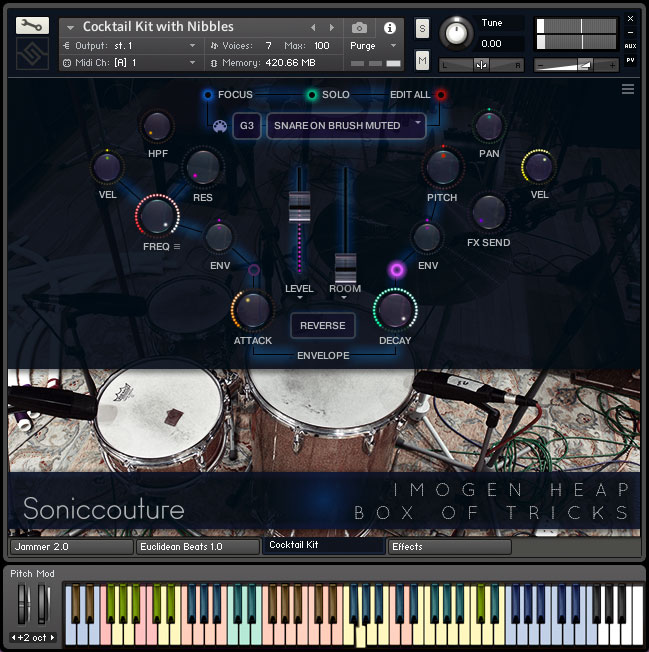Viewport: 649px width, 652px height.
Task: Open the Purge dropdown menu
Action: pos(373,46)
